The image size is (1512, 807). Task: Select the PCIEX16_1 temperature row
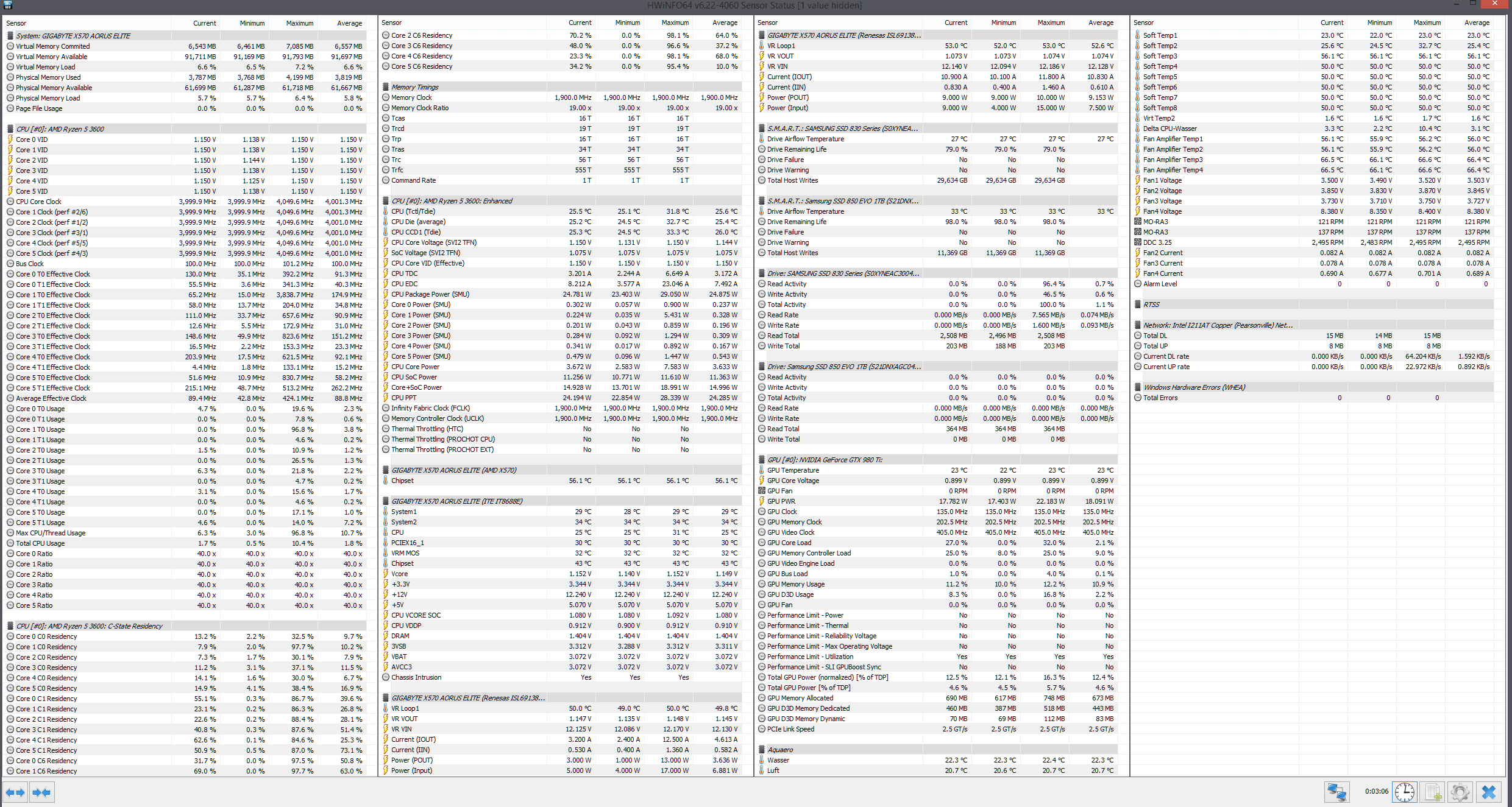tap(561, 543)
